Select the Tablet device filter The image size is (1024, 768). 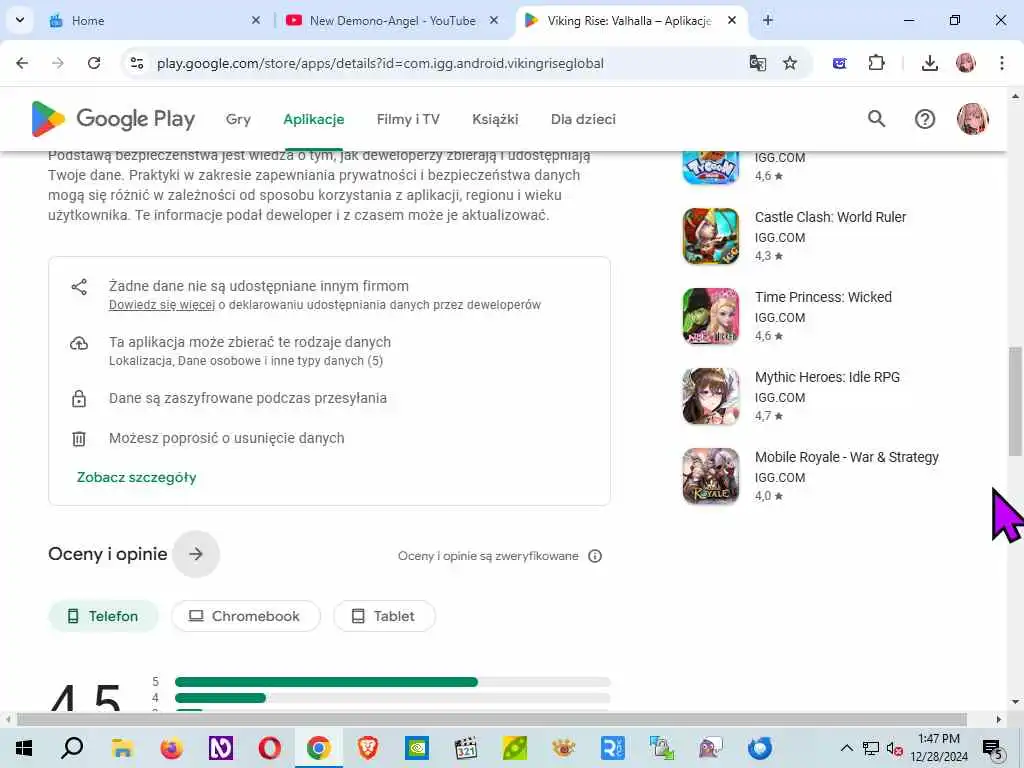tap(384, 616)
